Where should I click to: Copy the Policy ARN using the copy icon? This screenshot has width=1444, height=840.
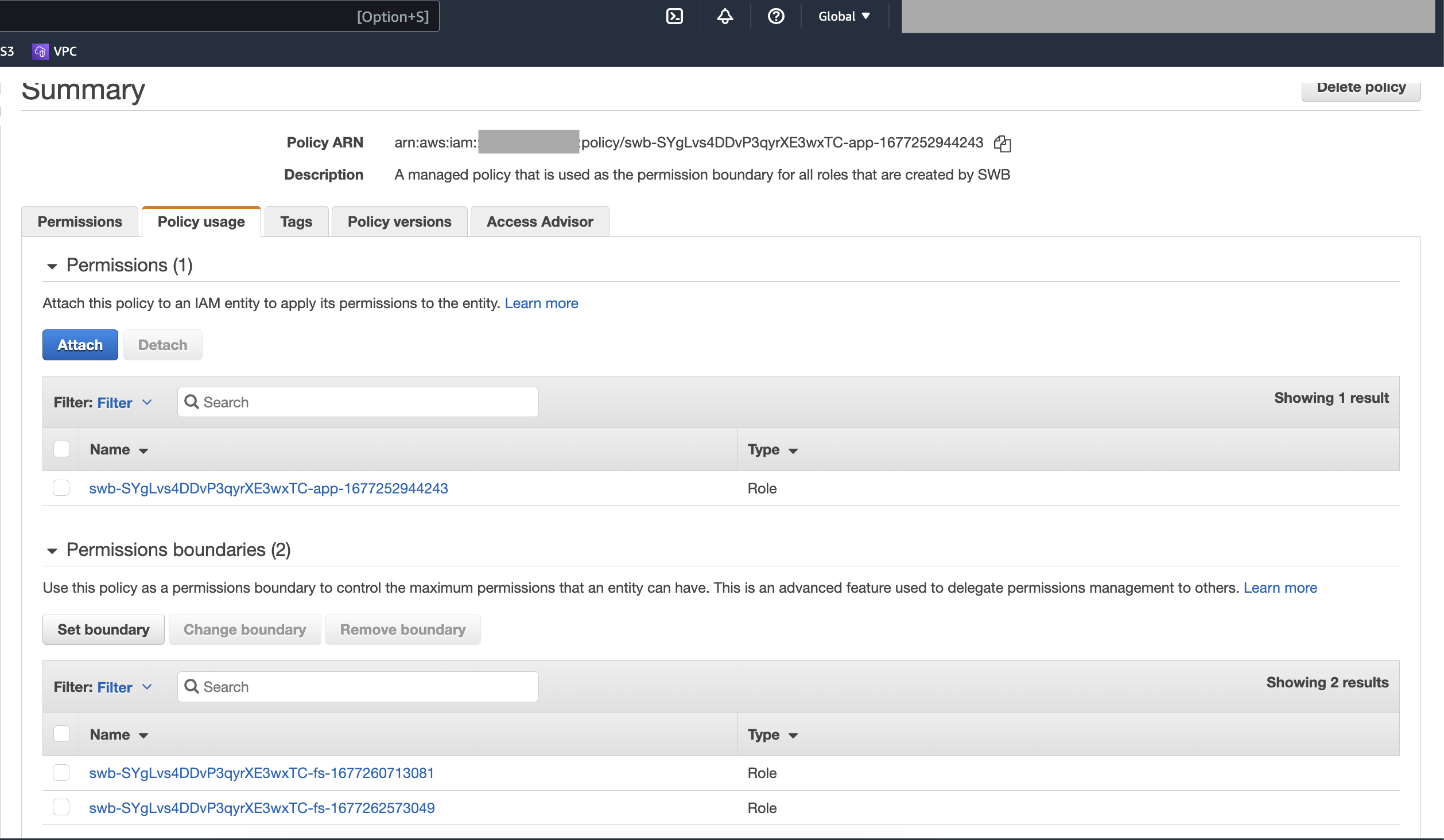(1002, 143)
